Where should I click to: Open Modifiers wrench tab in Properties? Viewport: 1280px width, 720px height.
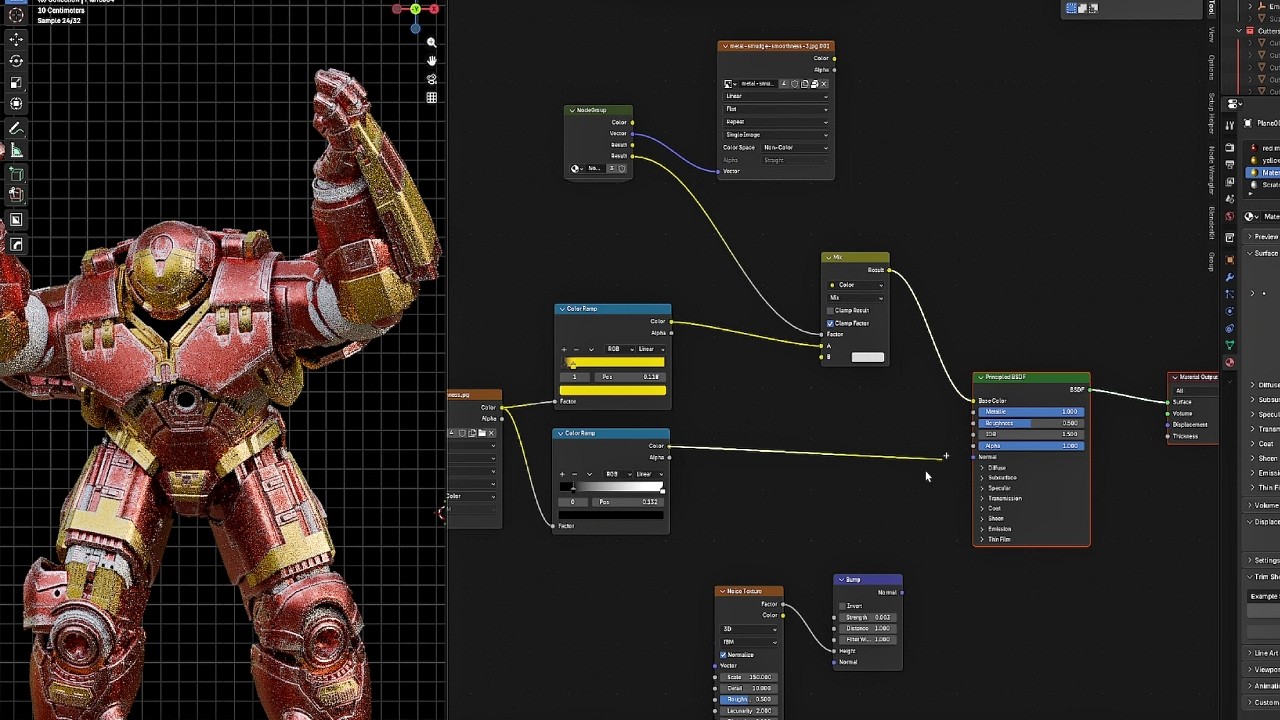1230,276
